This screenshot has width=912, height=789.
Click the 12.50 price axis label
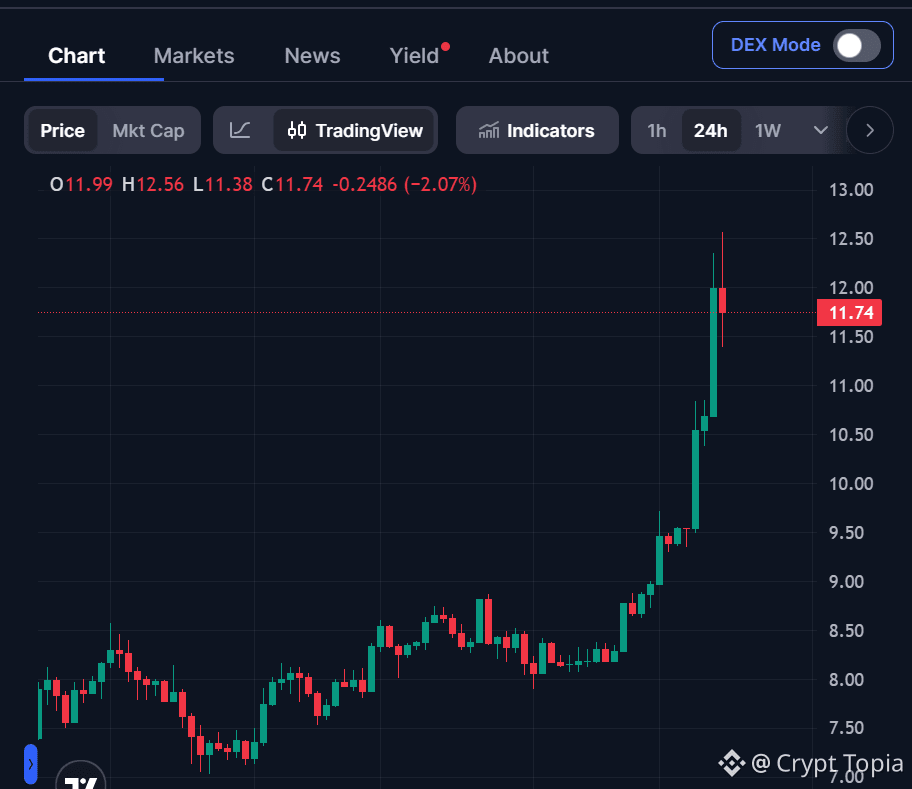851,239
